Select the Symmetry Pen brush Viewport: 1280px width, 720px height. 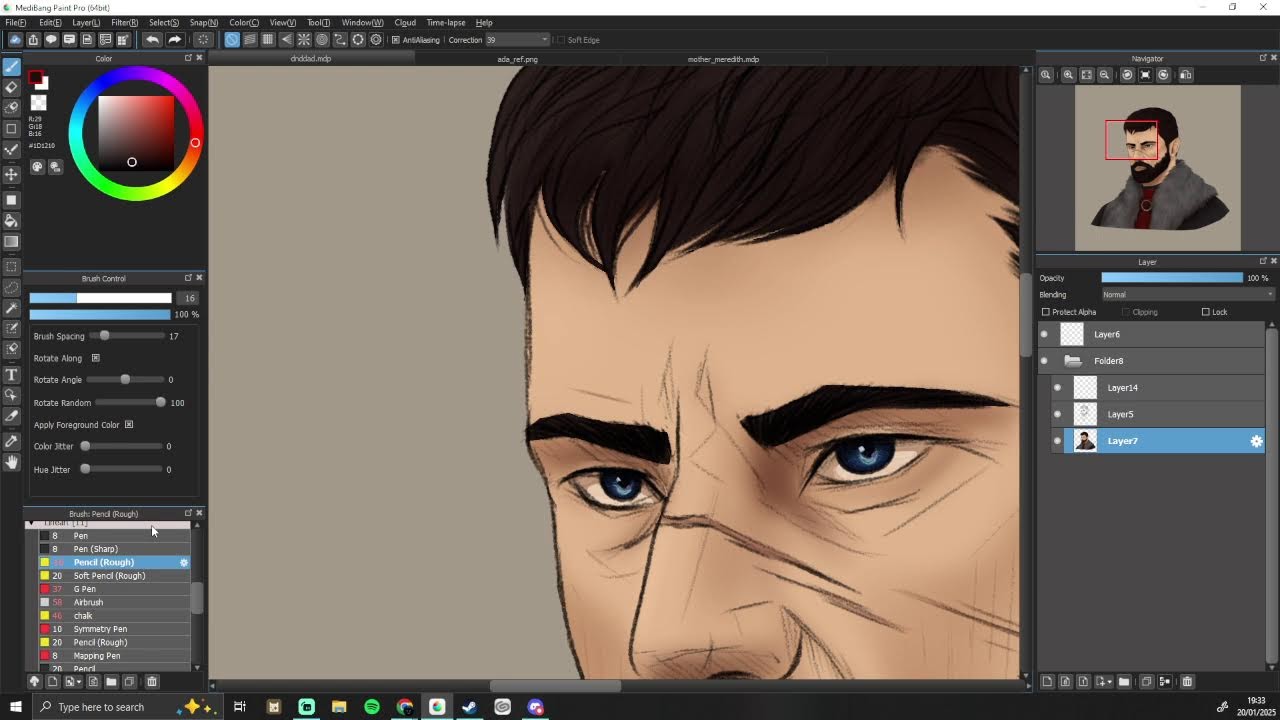point(113,629)
